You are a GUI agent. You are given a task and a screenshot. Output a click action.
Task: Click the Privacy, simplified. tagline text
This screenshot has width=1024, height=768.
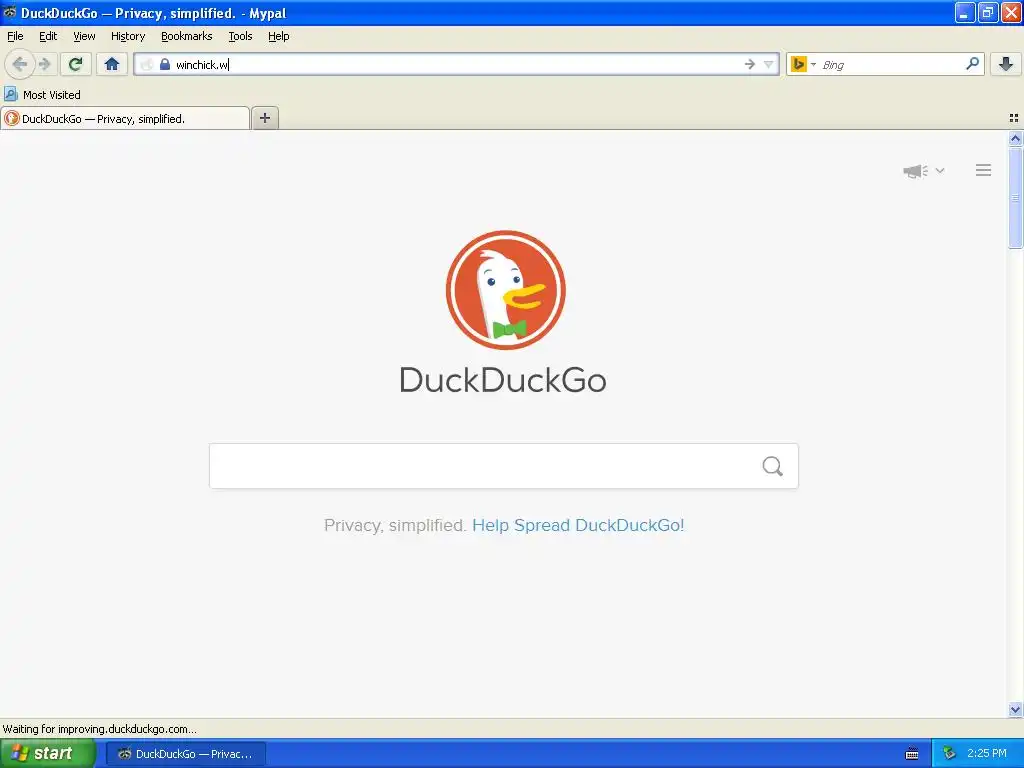[394, 525]
